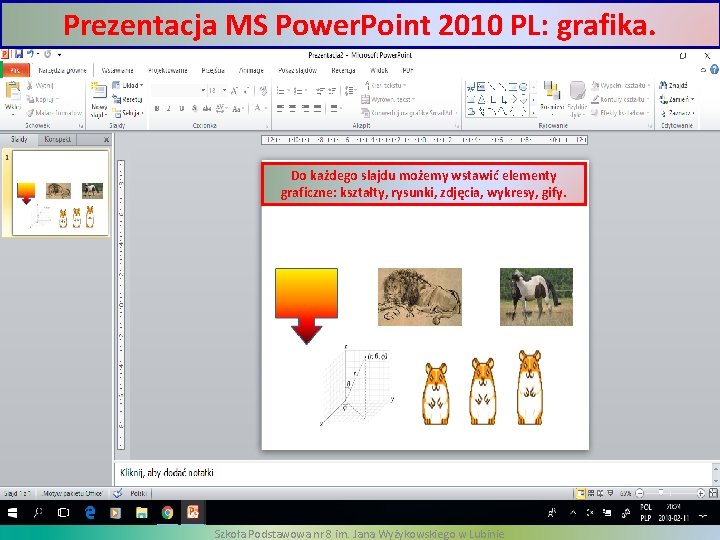Click Wytnij cut command
Viewport: 720px width, 540px height.
pos(40,85)
